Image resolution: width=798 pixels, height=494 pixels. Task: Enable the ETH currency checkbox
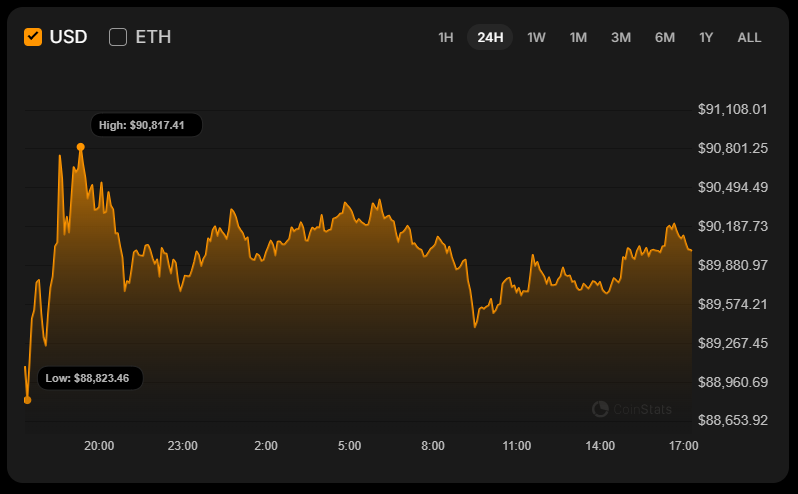click(x=118, y=37)
